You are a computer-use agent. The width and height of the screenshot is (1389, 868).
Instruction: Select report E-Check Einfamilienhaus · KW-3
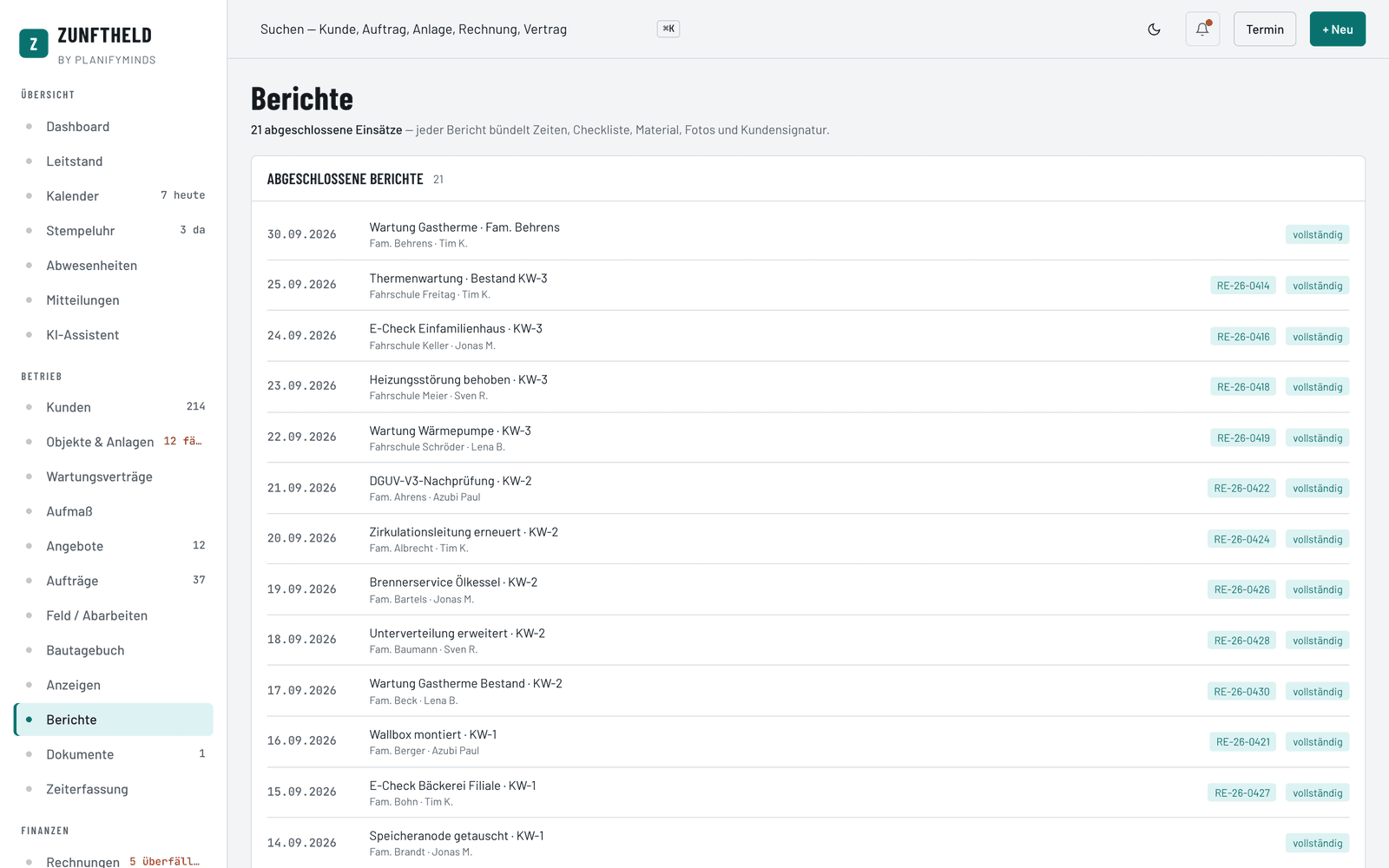(808, 336)
